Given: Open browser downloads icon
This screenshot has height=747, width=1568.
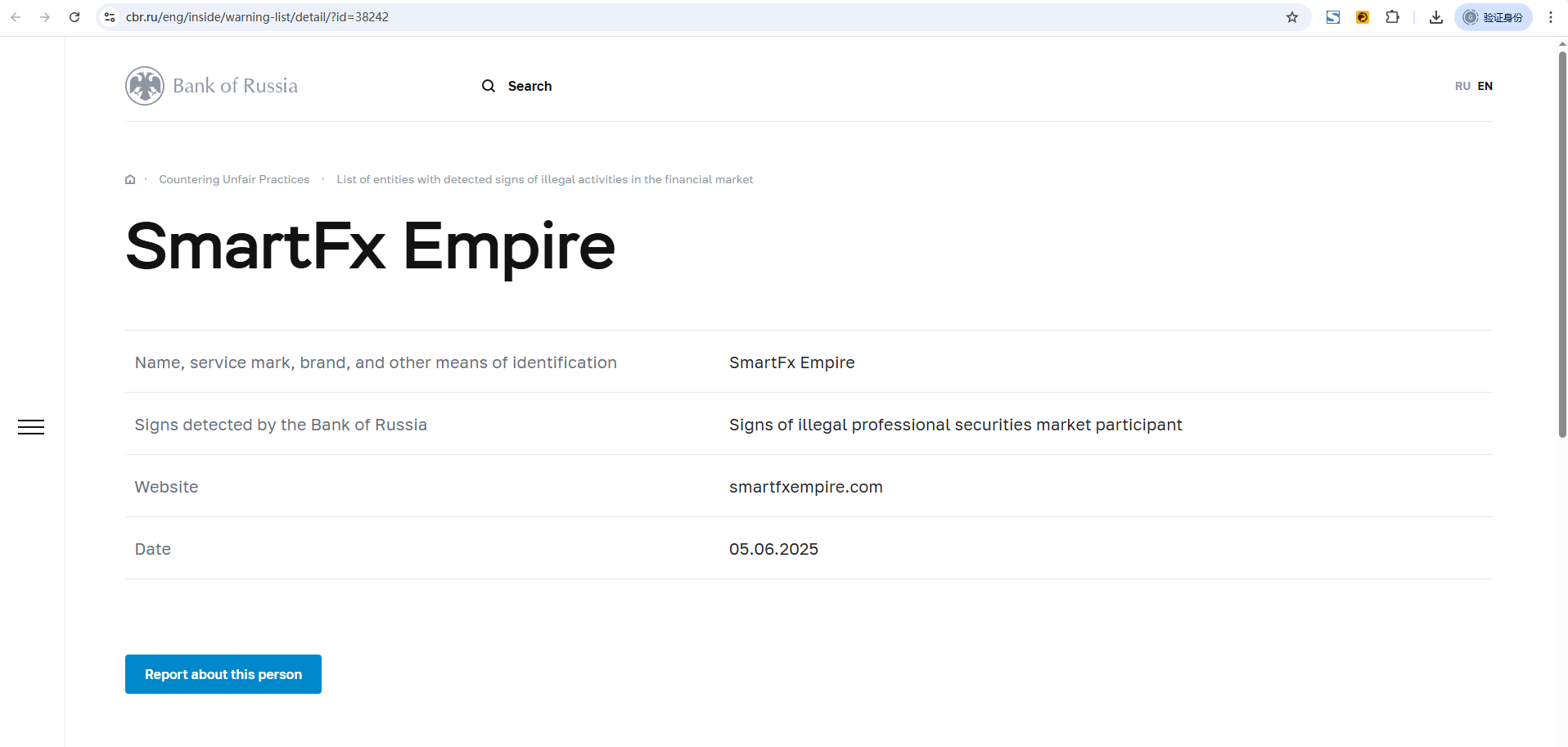Looking at the screenshot, I should [x=1436, y=17].
